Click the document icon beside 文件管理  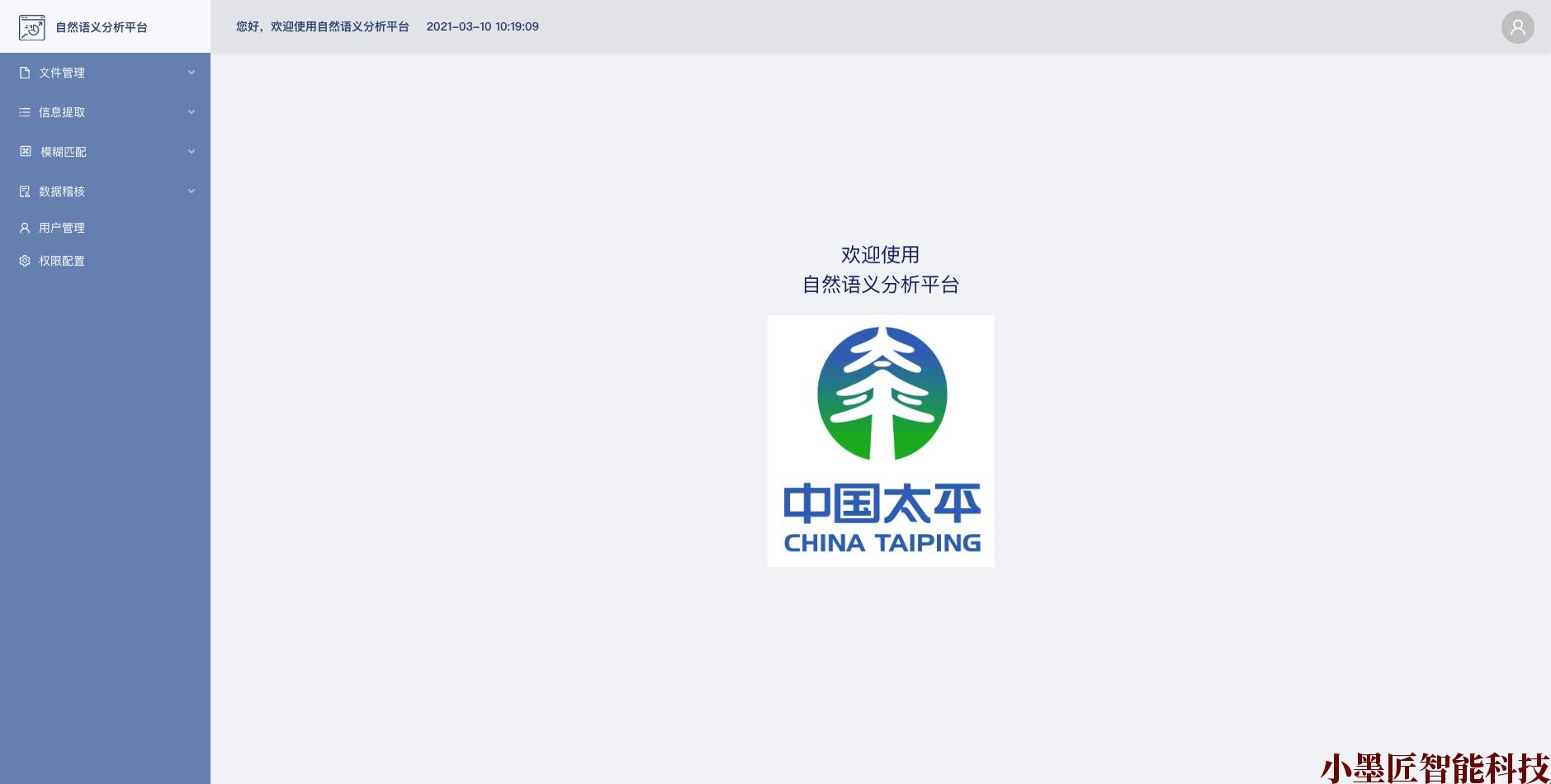point(25,73)
